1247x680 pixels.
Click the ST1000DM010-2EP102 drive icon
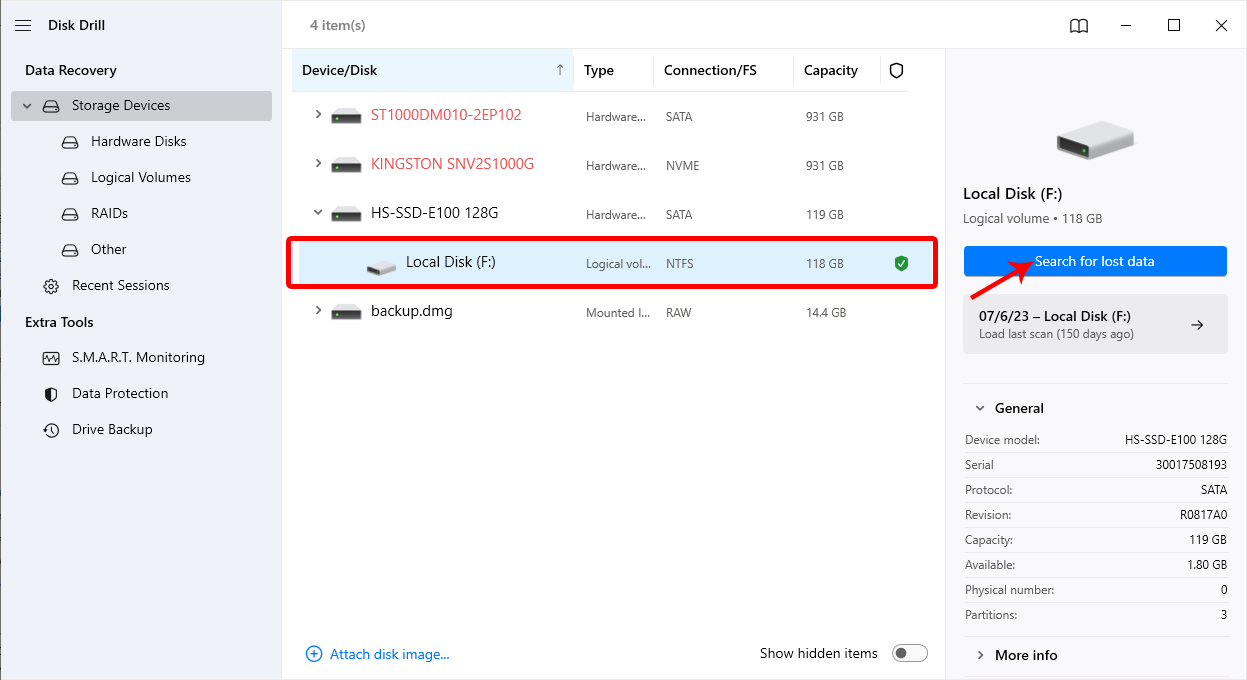click(347, 116)
